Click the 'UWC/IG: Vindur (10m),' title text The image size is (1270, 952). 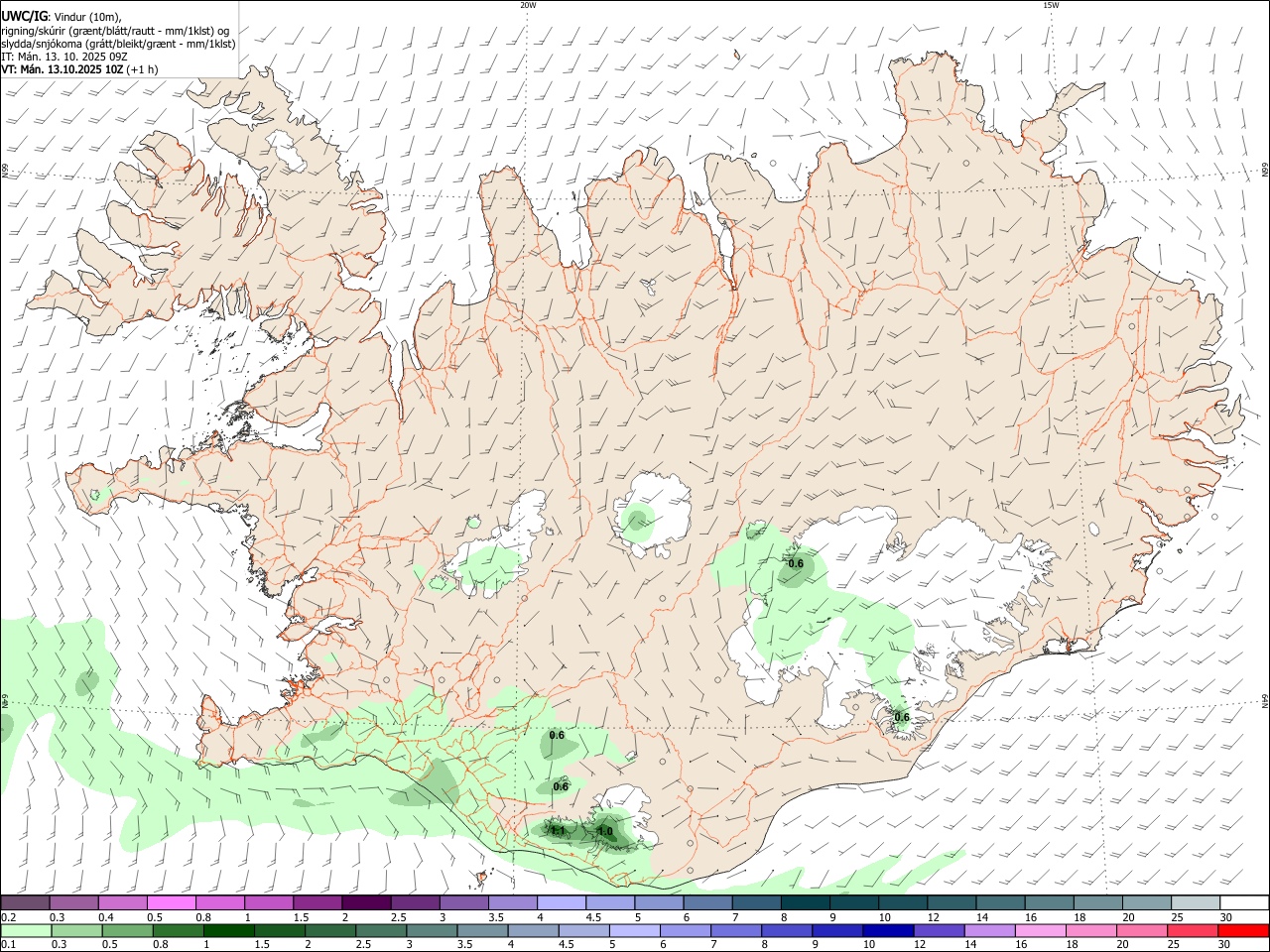(x=62, y=16)
